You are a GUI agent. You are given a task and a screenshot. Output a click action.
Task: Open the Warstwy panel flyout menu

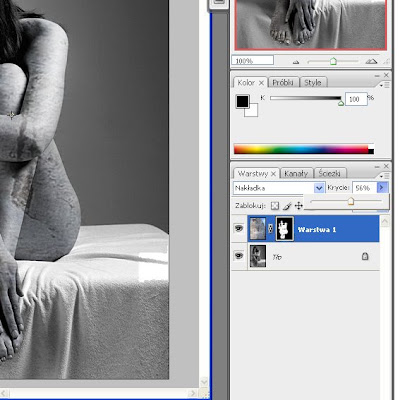point(385,176)
